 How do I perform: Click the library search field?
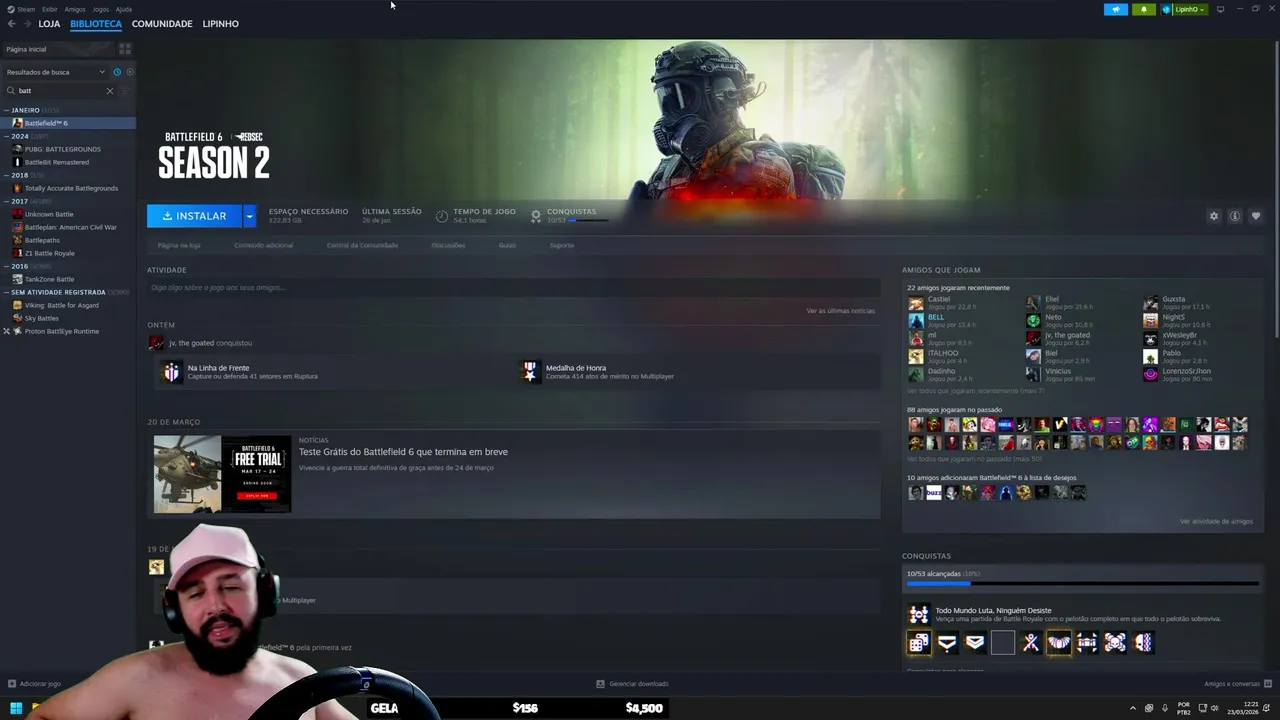coord(60,91)
